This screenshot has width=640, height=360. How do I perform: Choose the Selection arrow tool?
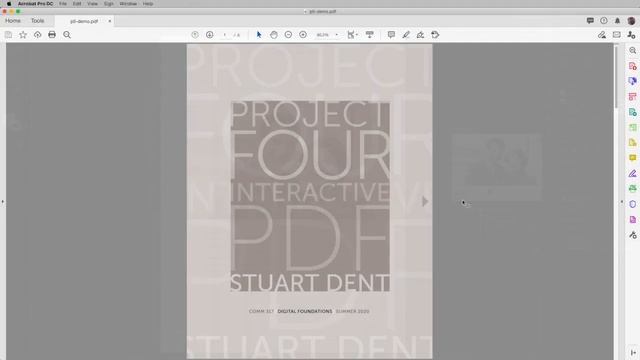[x=259, y=35]
